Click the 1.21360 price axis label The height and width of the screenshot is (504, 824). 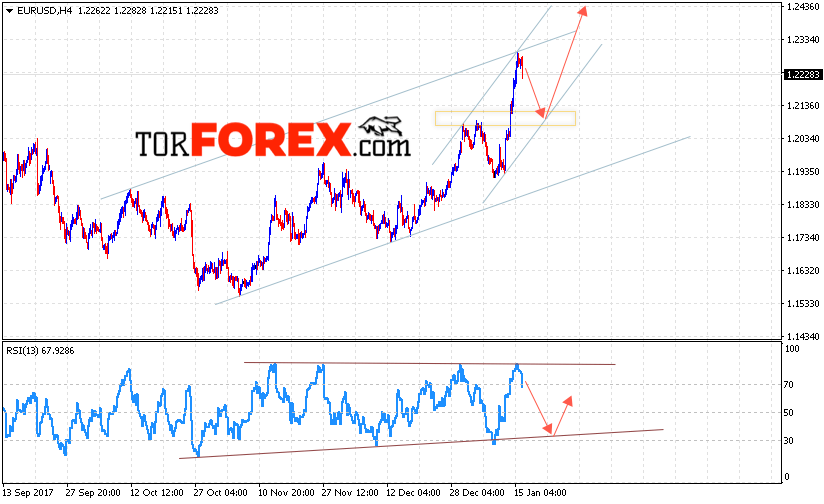(x=802, y=106)
